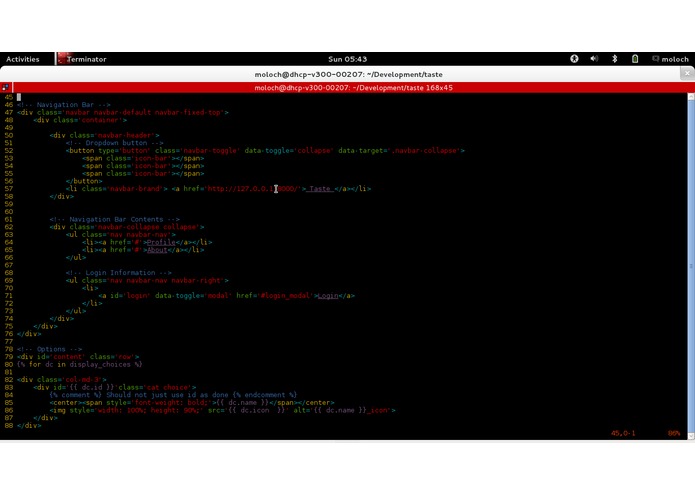This screenshot has width=695, height=494.
Task: Open the volume speaker icon menu
Action: (594, 58)
